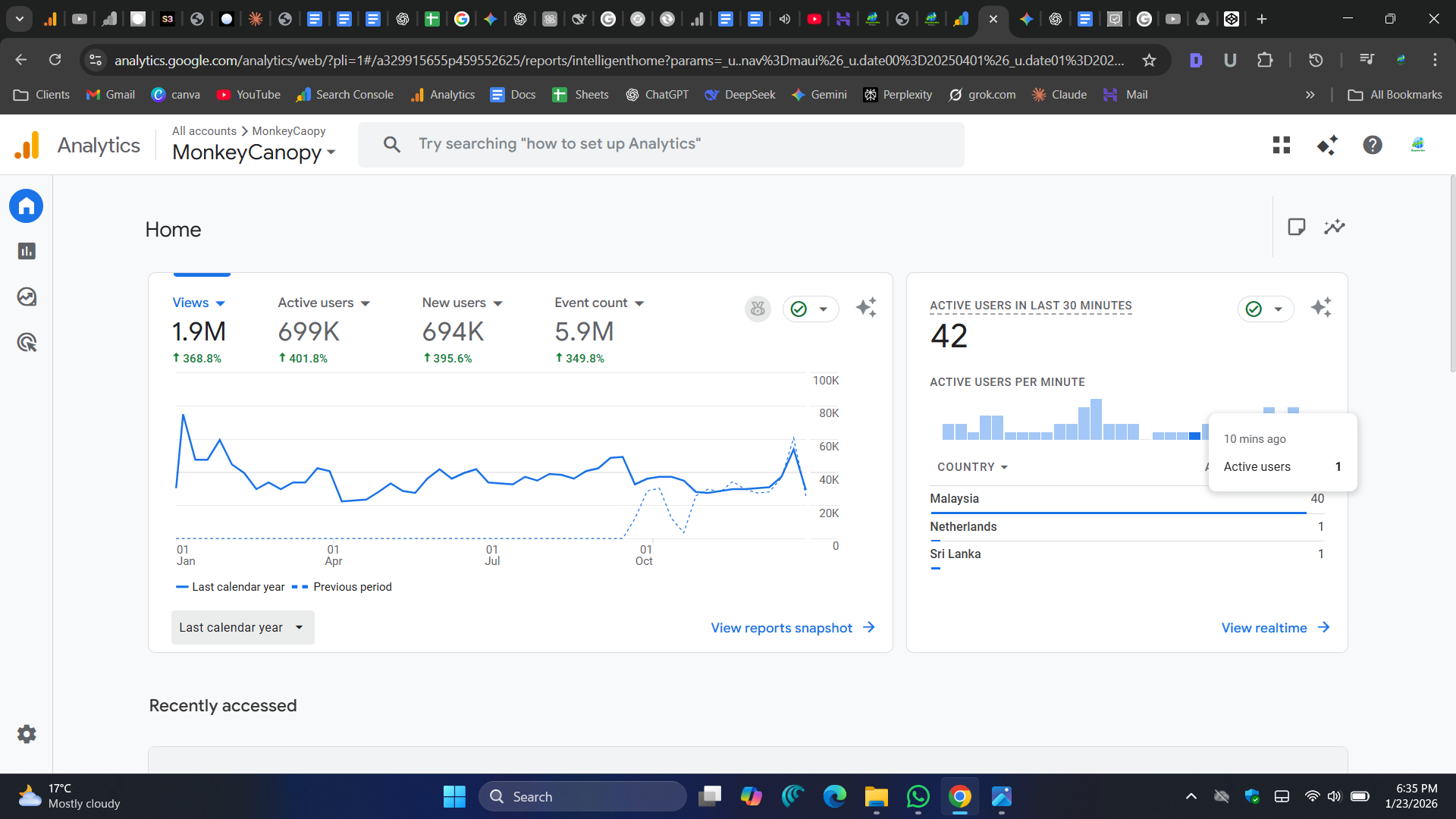
Task: Select the Explore compass icon
Action: (26, 297)
